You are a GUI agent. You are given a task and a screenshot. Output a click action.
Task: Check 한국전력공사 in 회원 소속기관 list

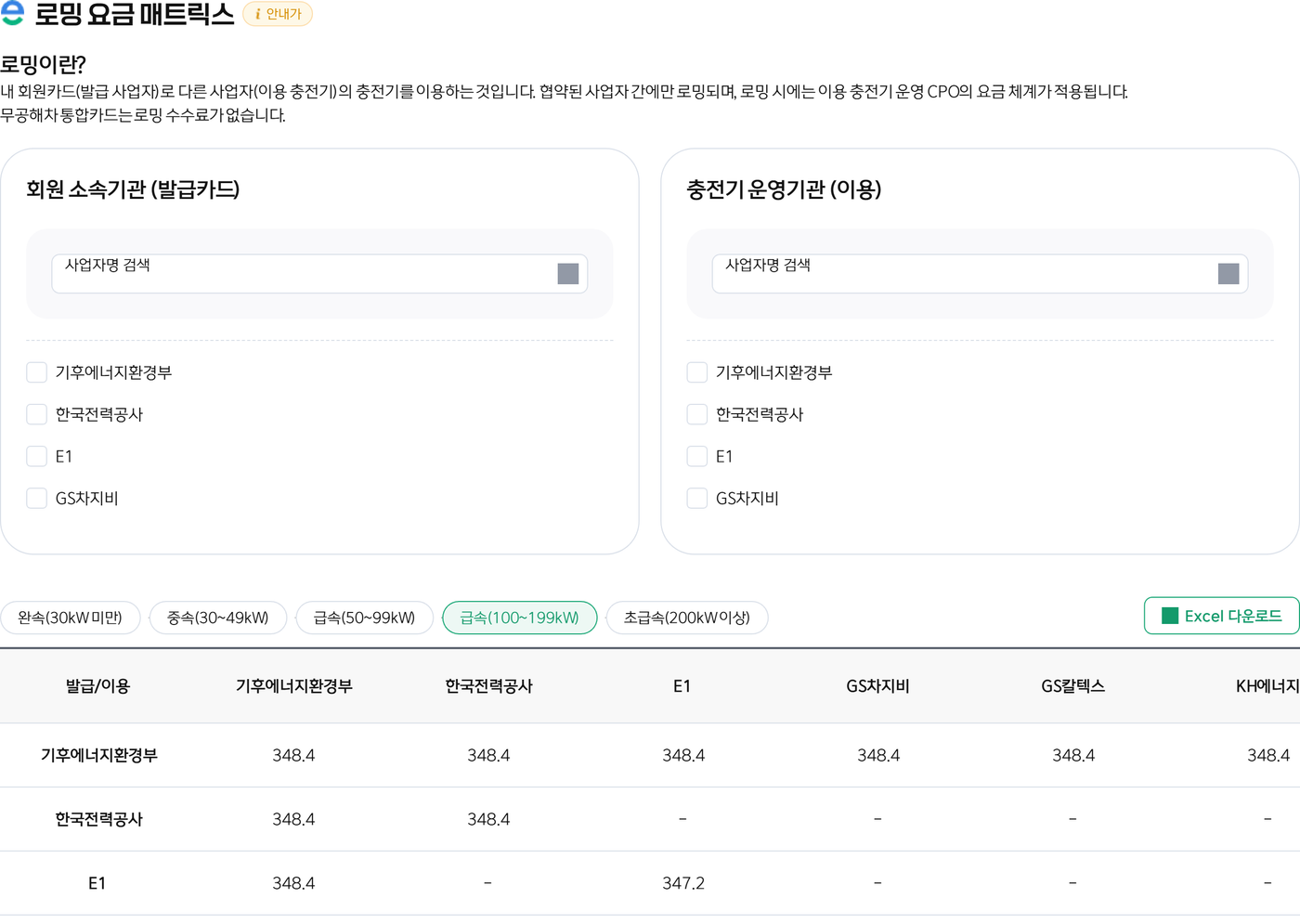(37, 414)
